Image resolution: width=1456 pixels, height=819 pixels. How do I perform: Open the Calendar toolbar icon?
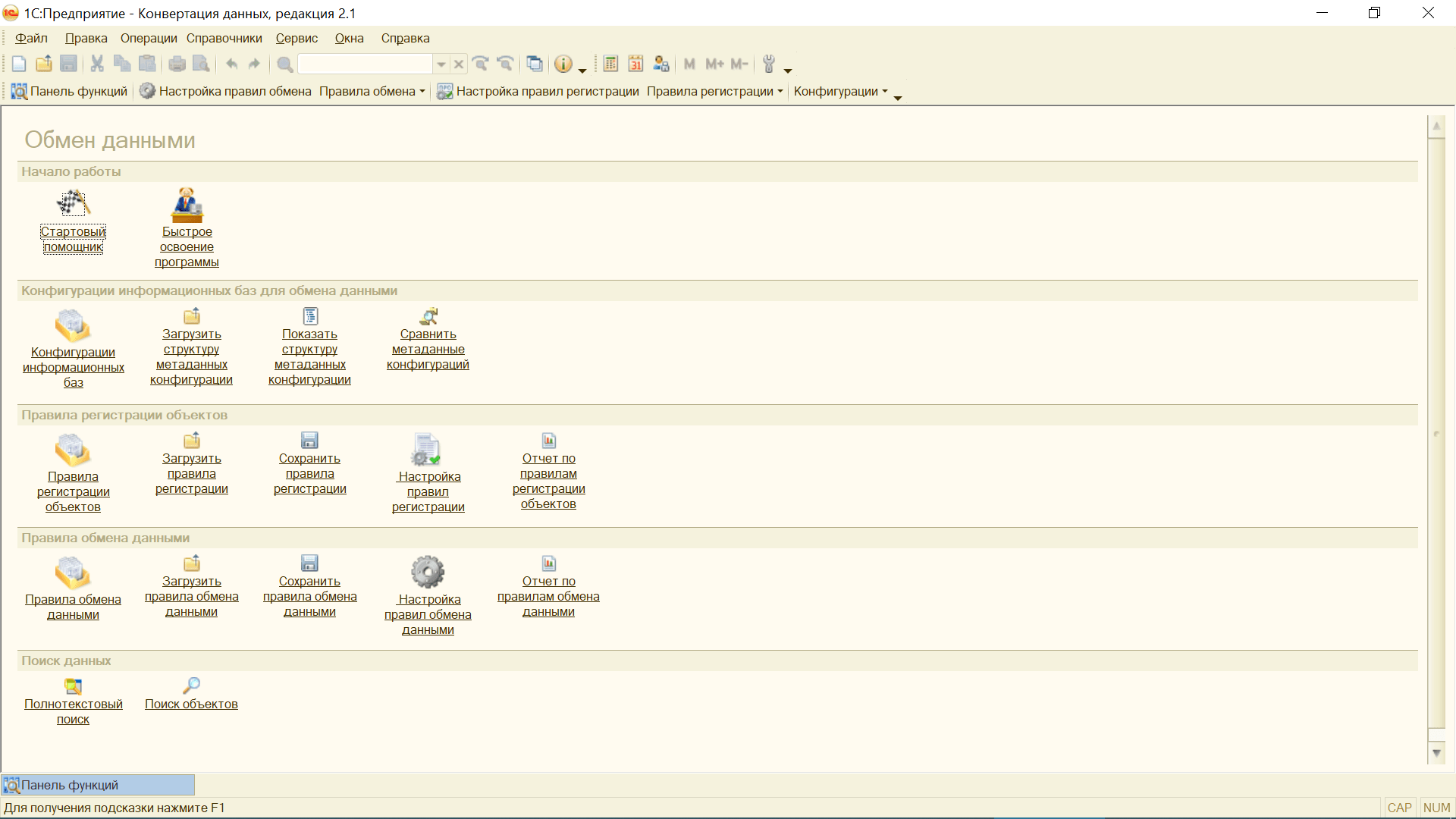click(635, 64)
